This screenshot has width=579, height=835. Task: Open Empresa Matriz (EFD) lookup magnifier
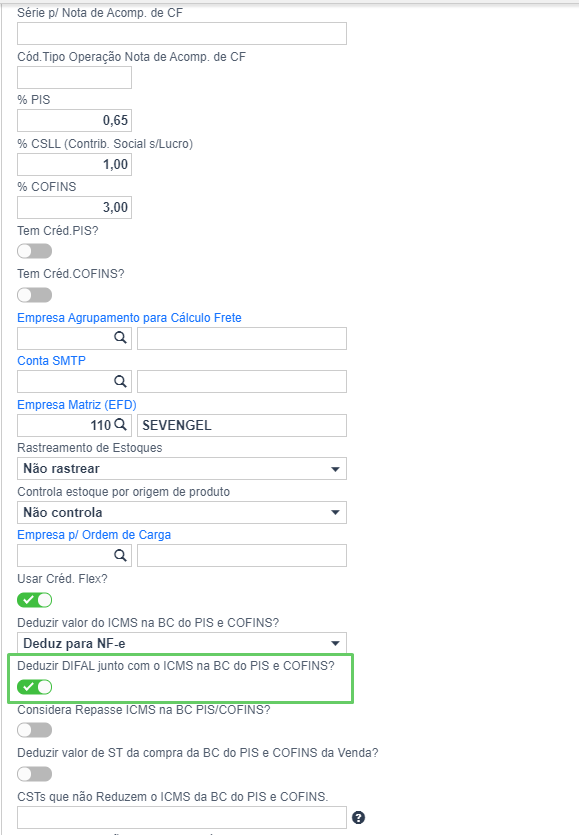click(121, 425)
